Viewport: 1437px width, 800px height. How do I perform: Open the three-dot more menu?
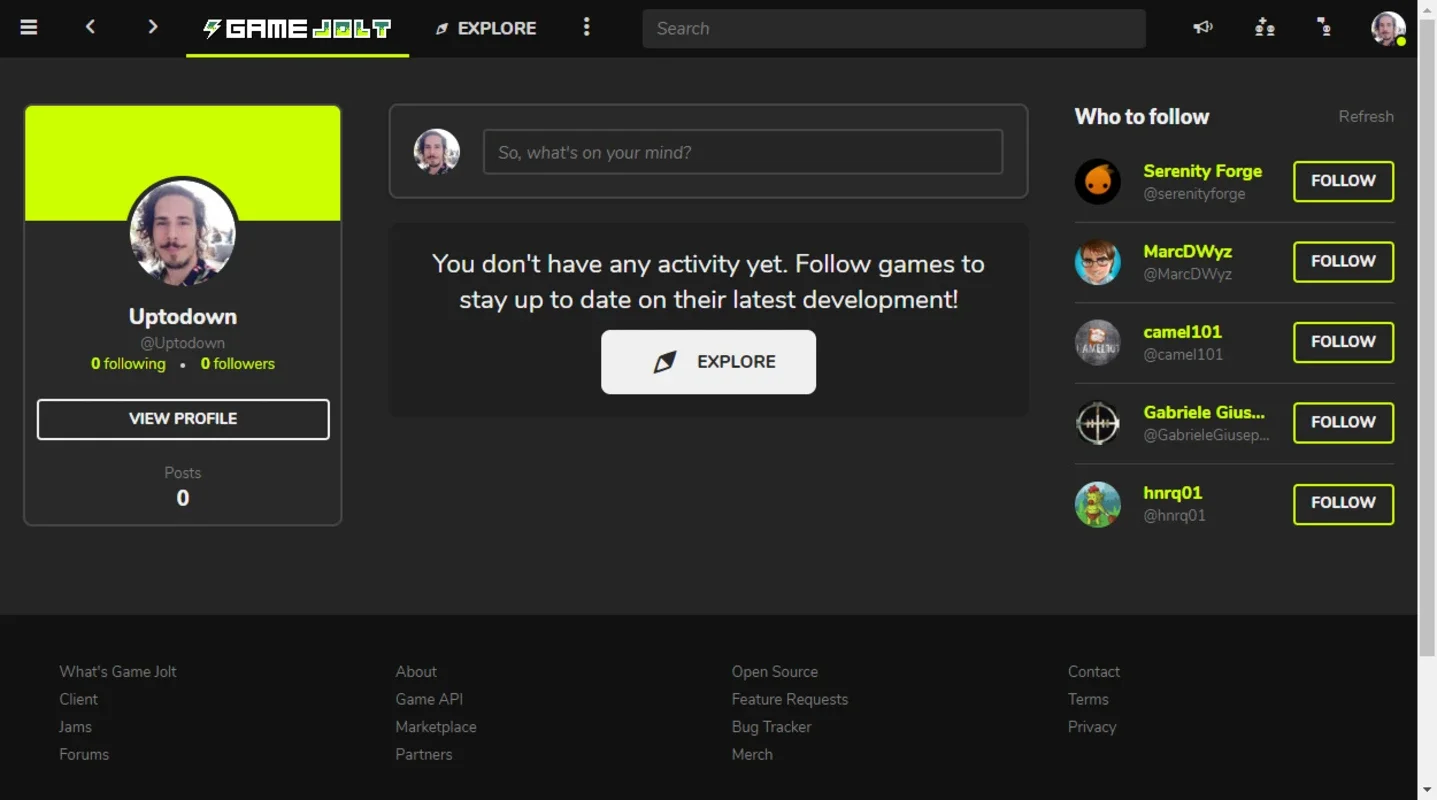click(x=587, y=27)
